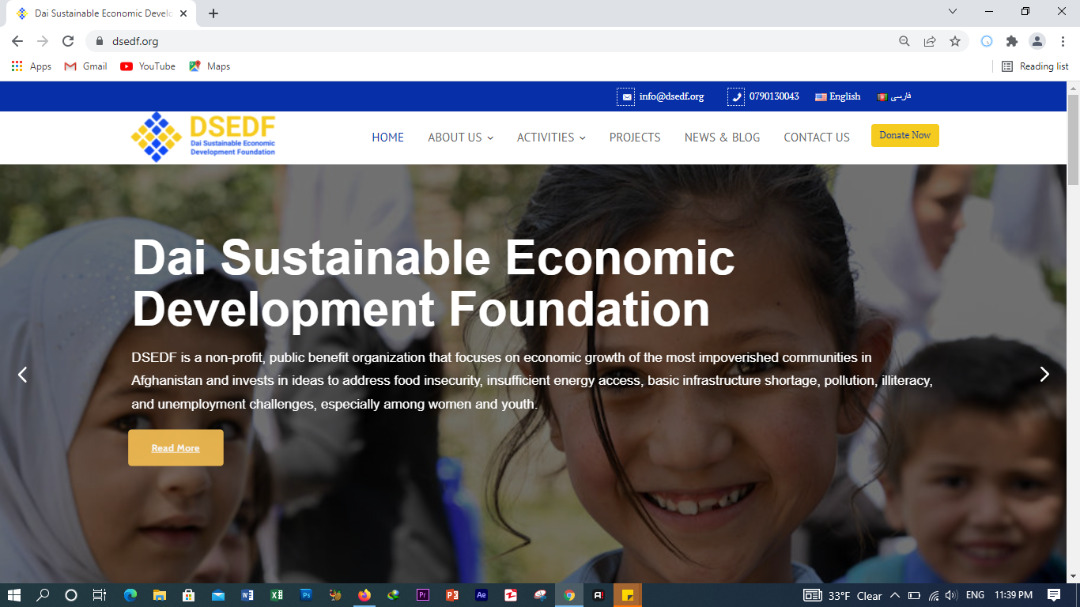Expand the ABOUT US dropdown menu
The image size is (1080, 607).
click(460, 137)
